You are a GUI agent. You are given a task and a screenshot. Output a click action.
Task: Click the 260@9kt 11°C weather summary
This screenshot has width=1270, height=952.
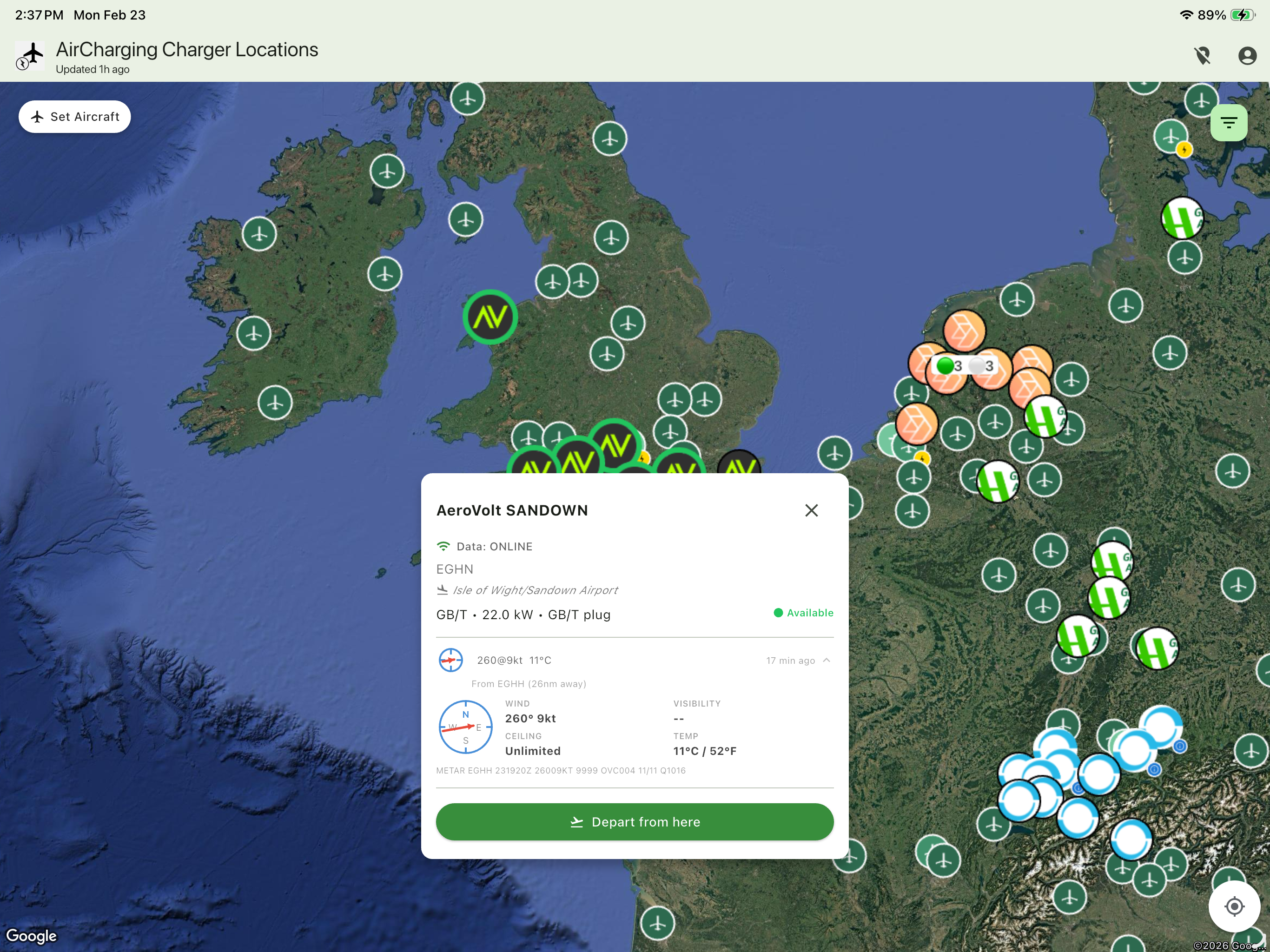(514, 661)
